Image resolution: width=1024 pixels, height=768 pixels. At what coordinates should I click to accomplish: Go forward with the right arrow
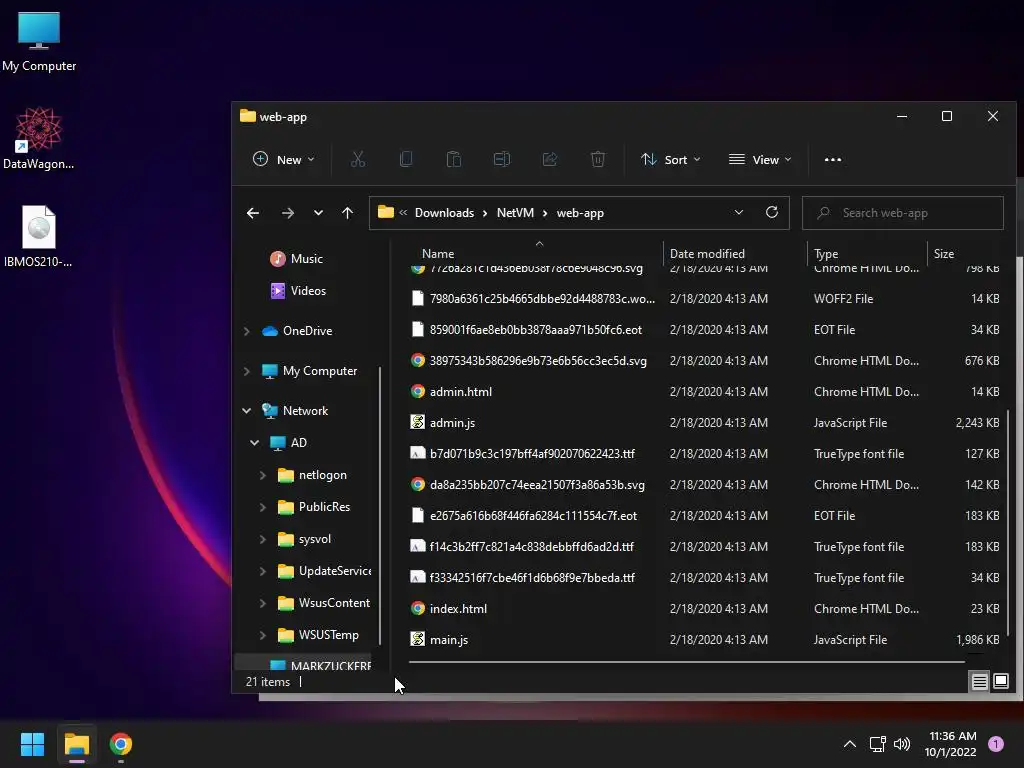click(x=287, y=213)
